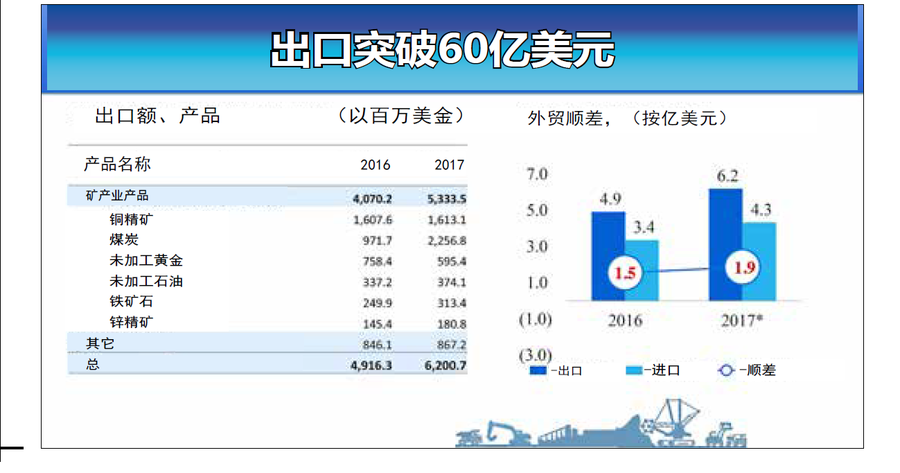
Task: Click the (1.0) negative axis label
Action: (x=535, y=319)
